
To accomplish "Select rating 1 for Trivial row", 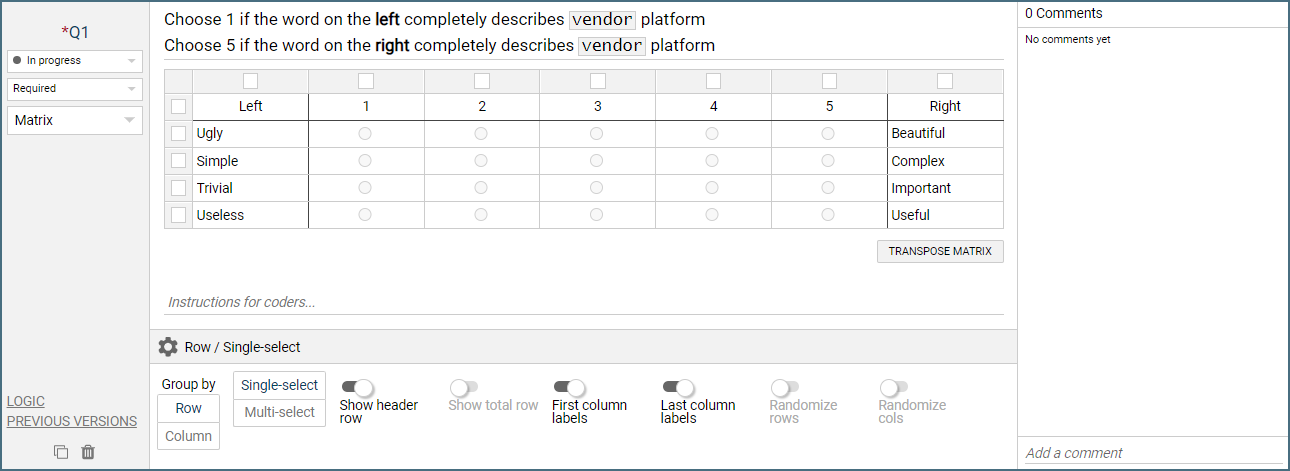I will click(365, 188).
